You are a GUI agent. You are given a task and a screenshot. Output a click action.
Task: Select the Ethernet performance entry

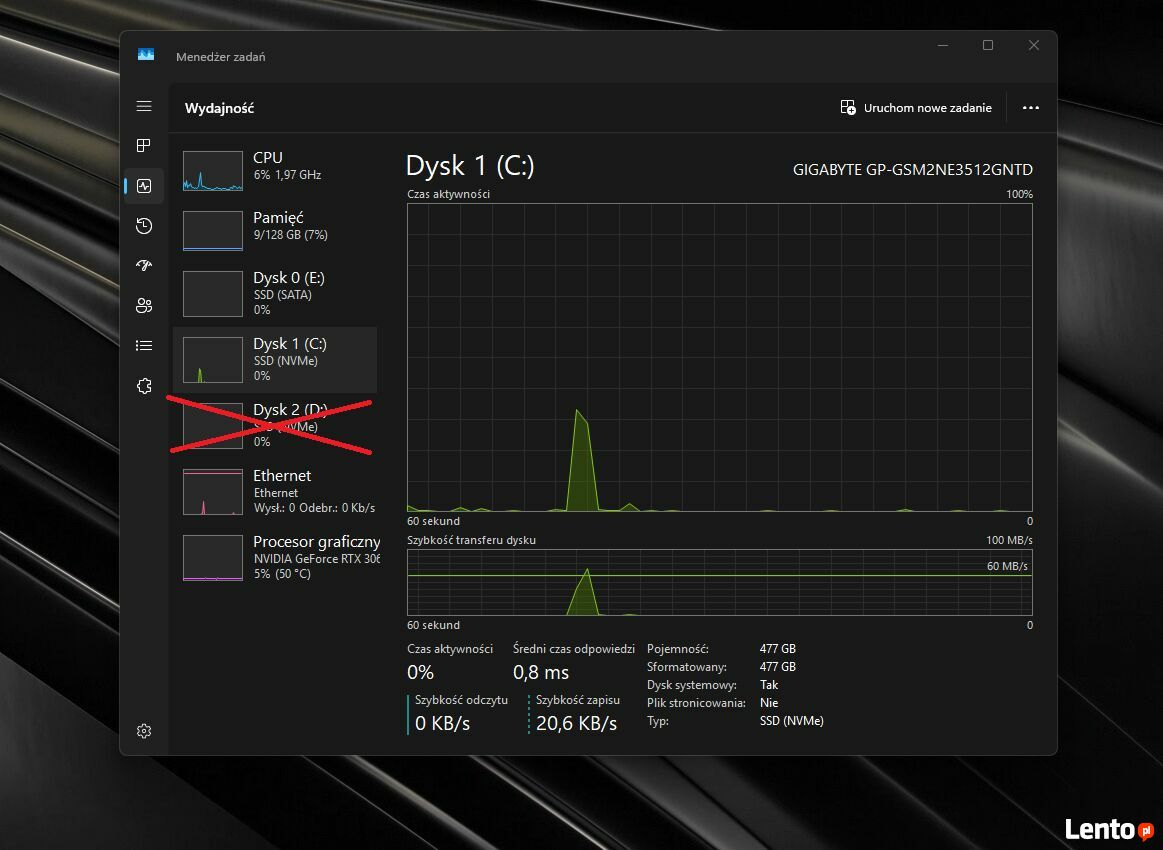pos(275,491)
